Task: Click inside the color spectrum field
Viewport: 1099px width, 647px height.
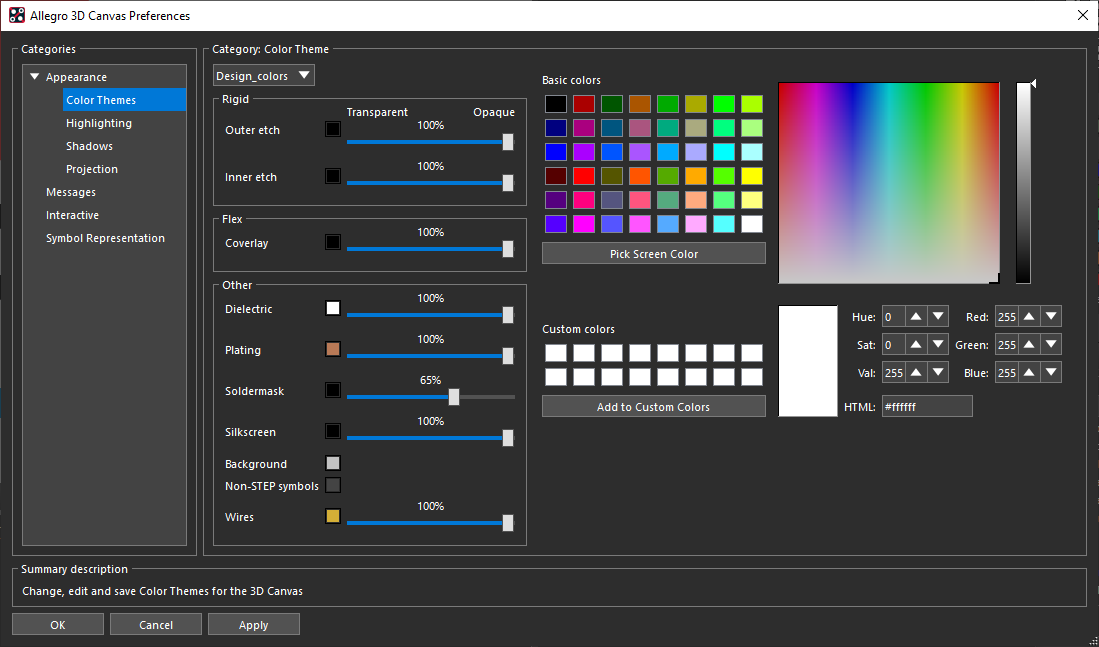Action: point(889,183)
